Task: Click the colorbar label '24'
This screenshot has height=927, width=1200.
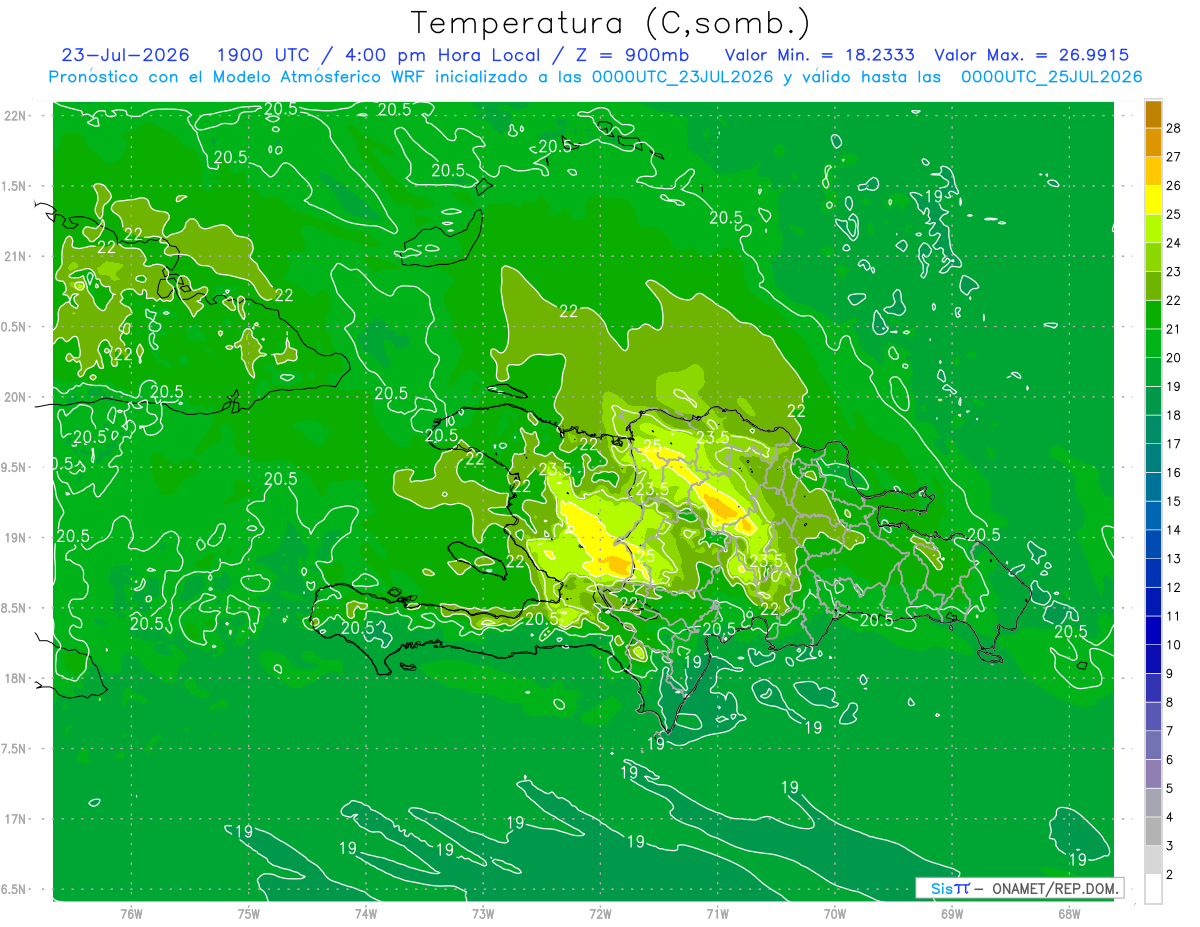Action: point(1174,243)
